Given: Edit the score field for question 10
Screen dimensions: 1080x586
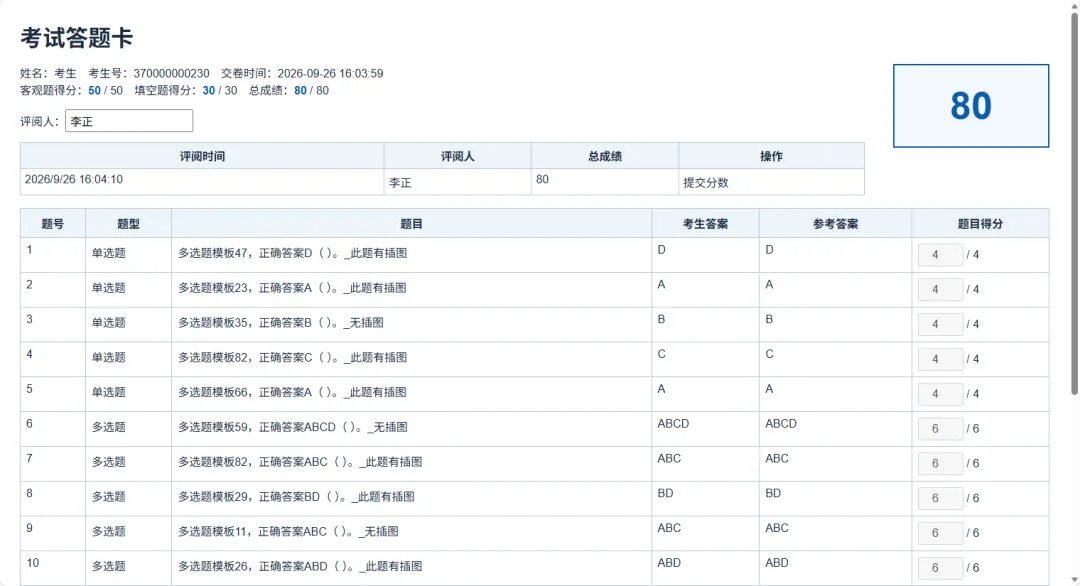Looking at the screenshot, I should (940, 567).
